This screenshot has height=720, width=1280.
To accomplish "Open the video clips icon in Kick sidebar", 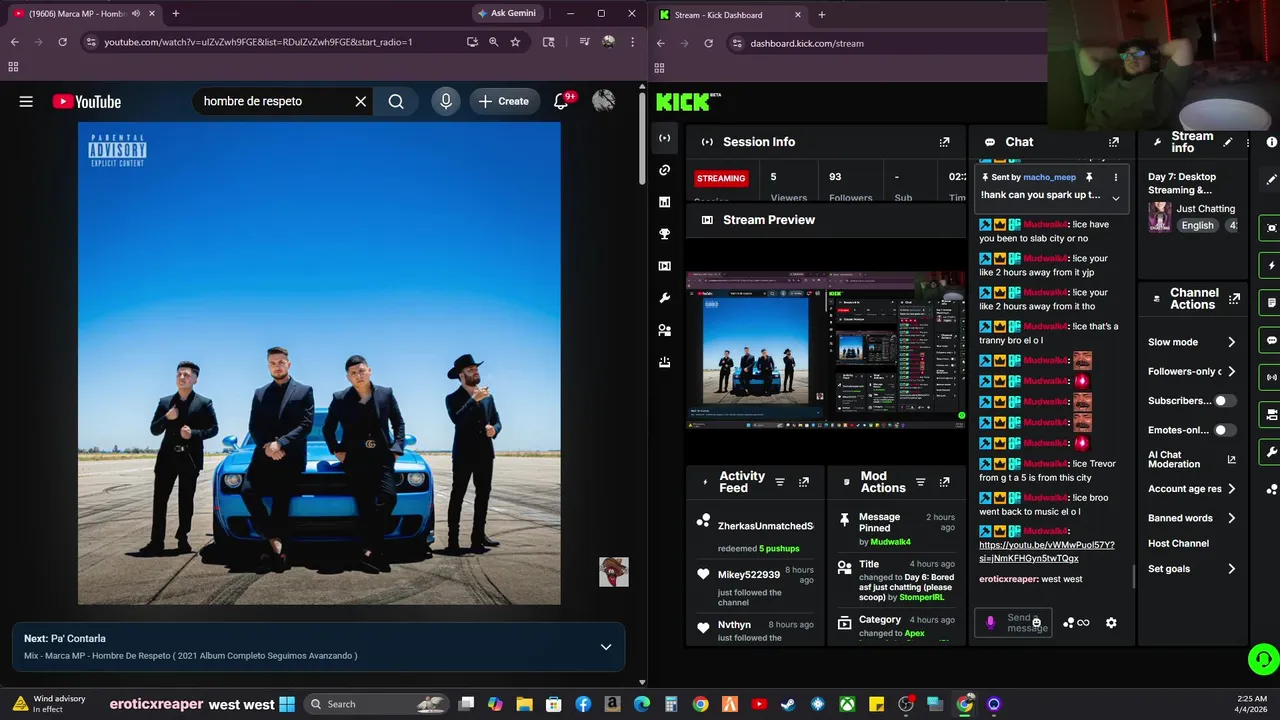I will (664, 266).
